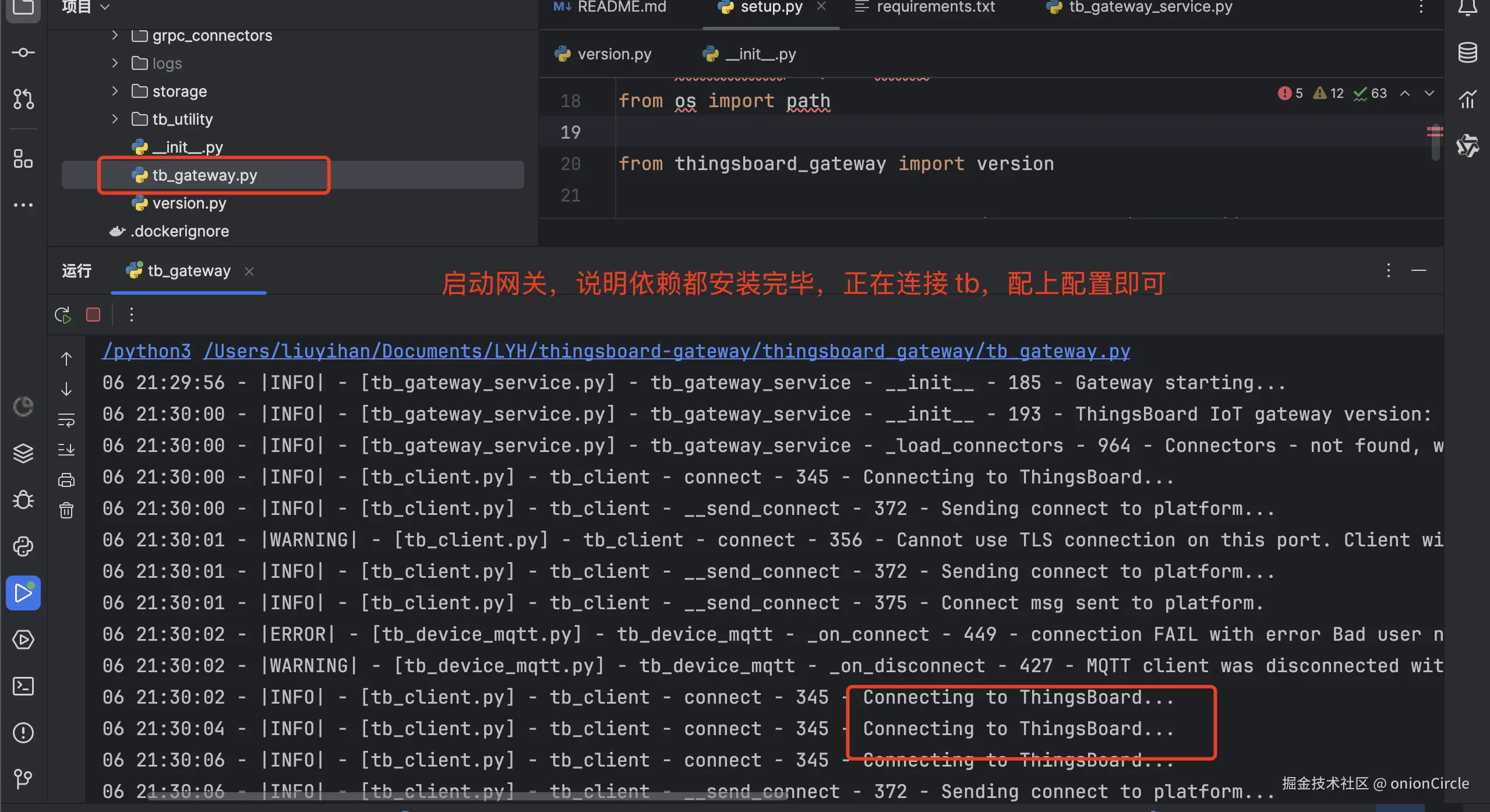Image resolution: width=1490 pixels, height=812 pixels.
Task: Open the Python Console tool window
Action: click(x=23, y=546)
